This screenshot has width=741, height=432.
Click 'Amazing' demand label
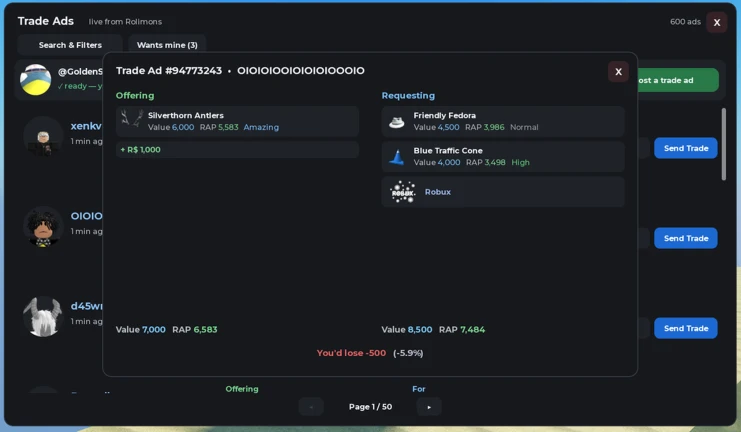pyautogui.click(x=261, y=127)
